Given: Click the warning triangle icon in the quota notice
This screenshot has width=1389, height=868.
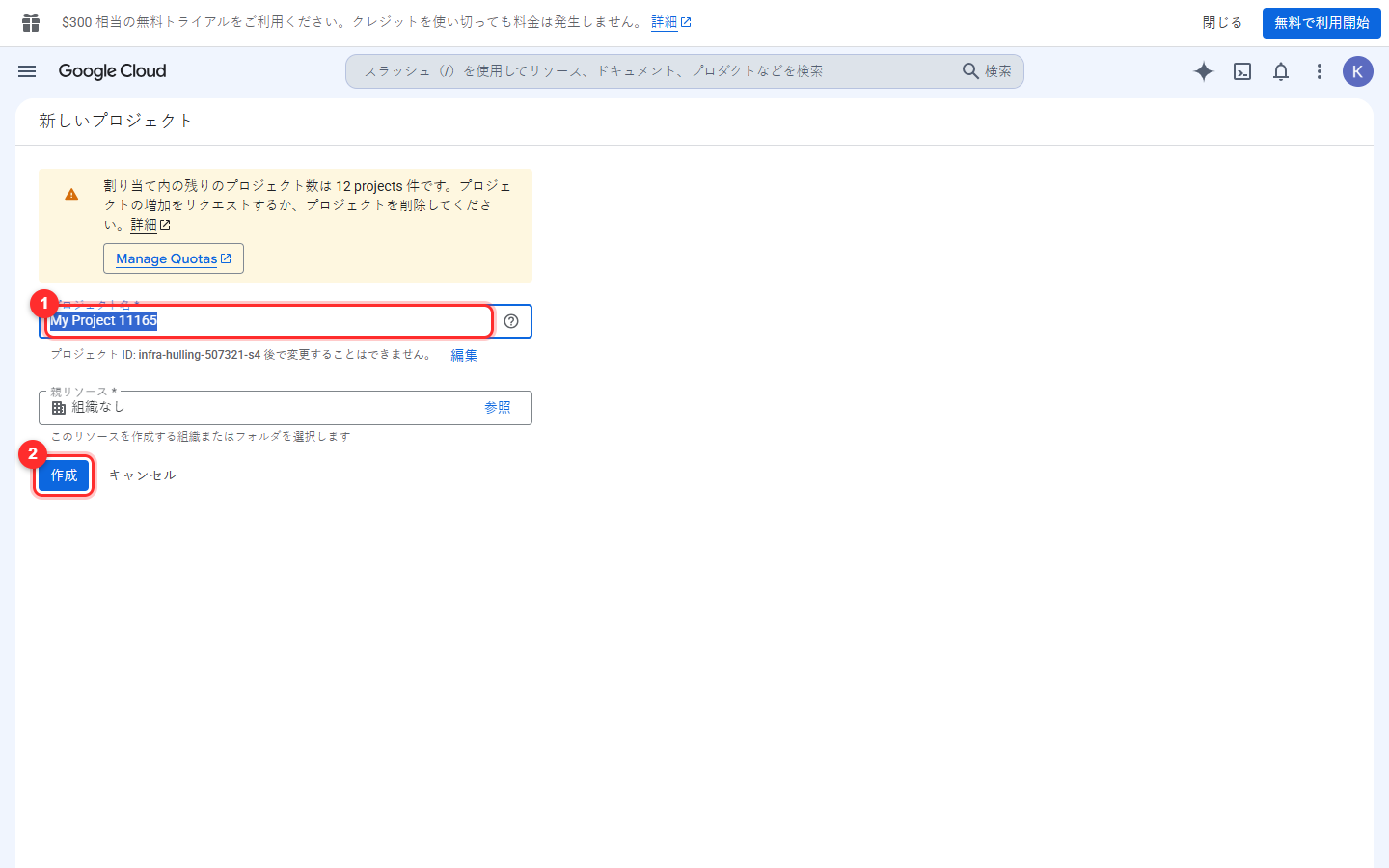Looking at the screenshot, I should (71, 194).
